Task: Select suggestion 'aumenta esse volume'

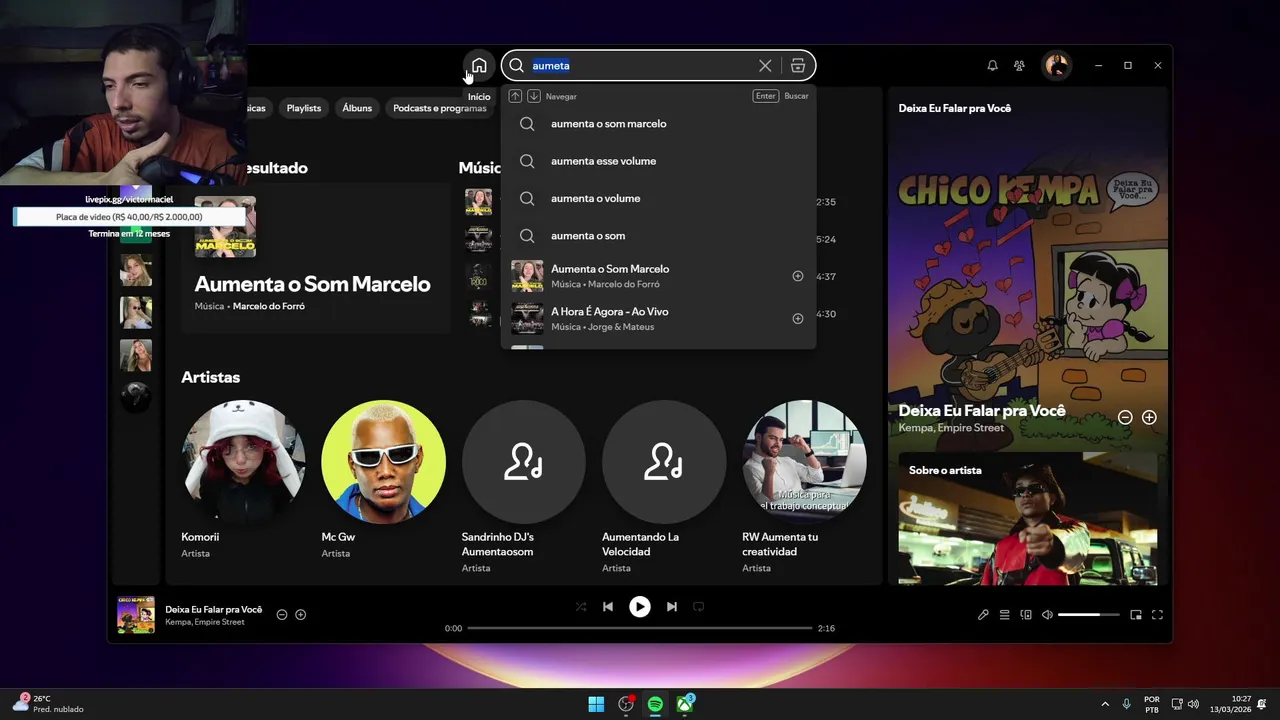Action: 658,161
